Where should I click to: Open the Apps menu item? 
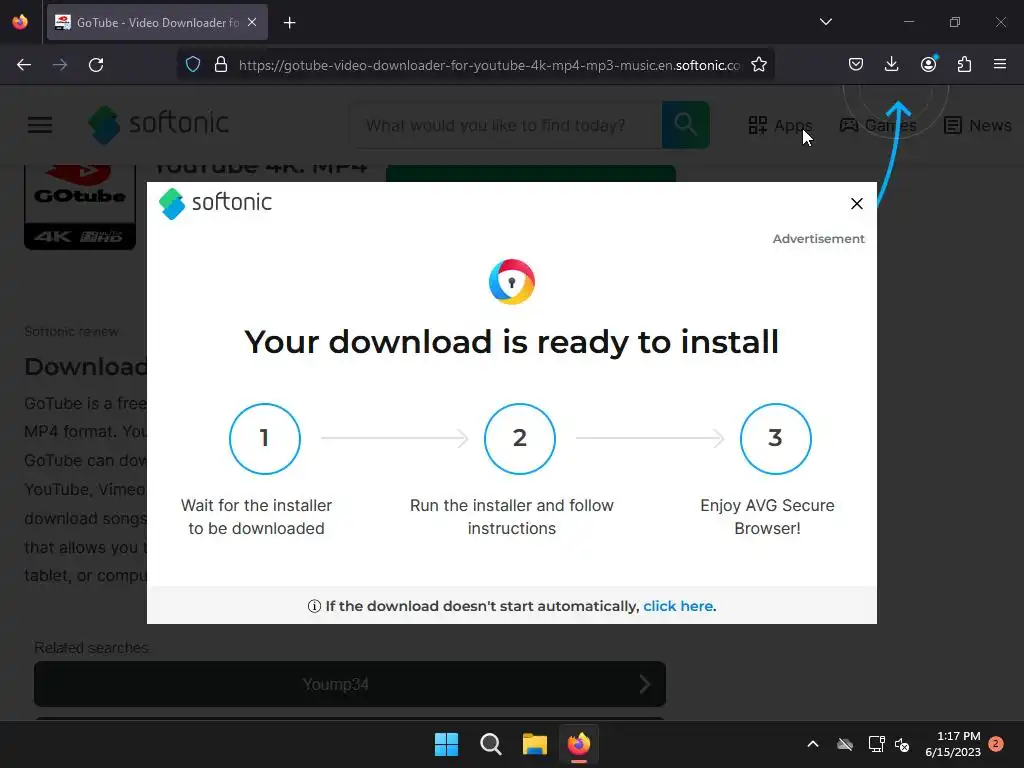(x=780, y=125)
